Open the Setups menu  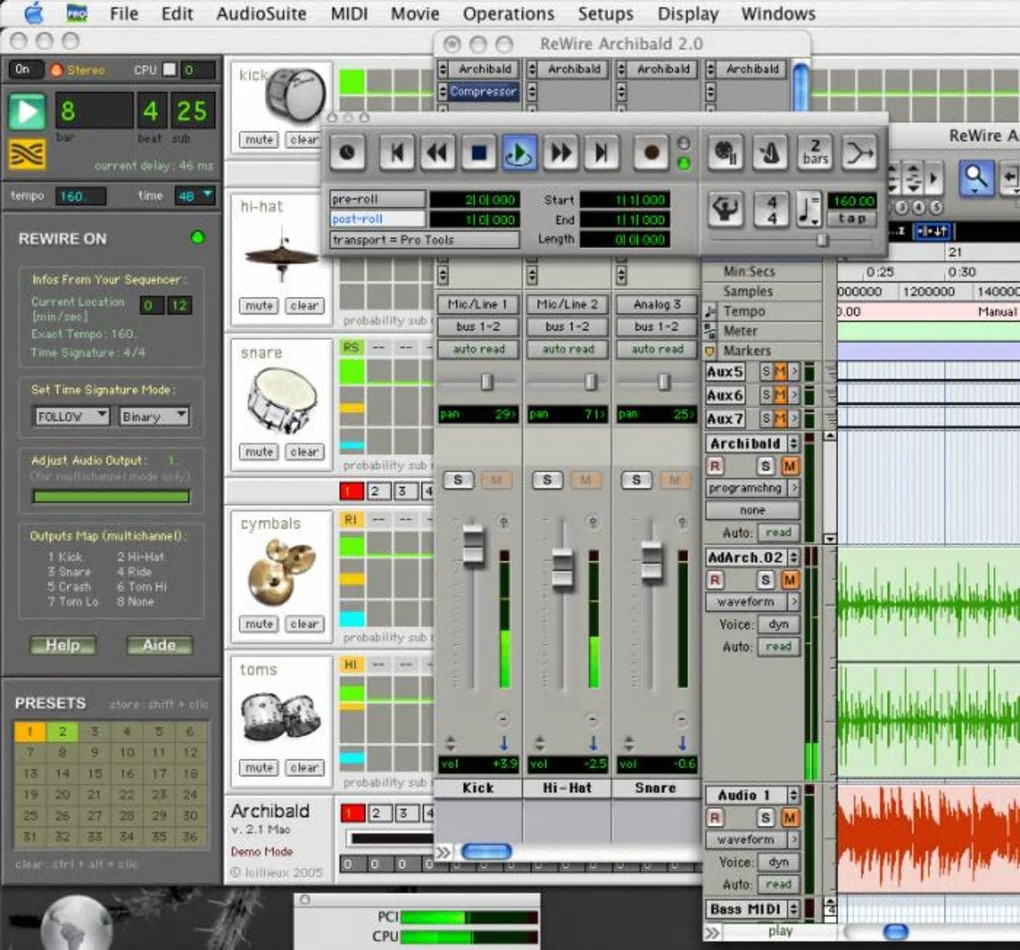click(605, 14)
